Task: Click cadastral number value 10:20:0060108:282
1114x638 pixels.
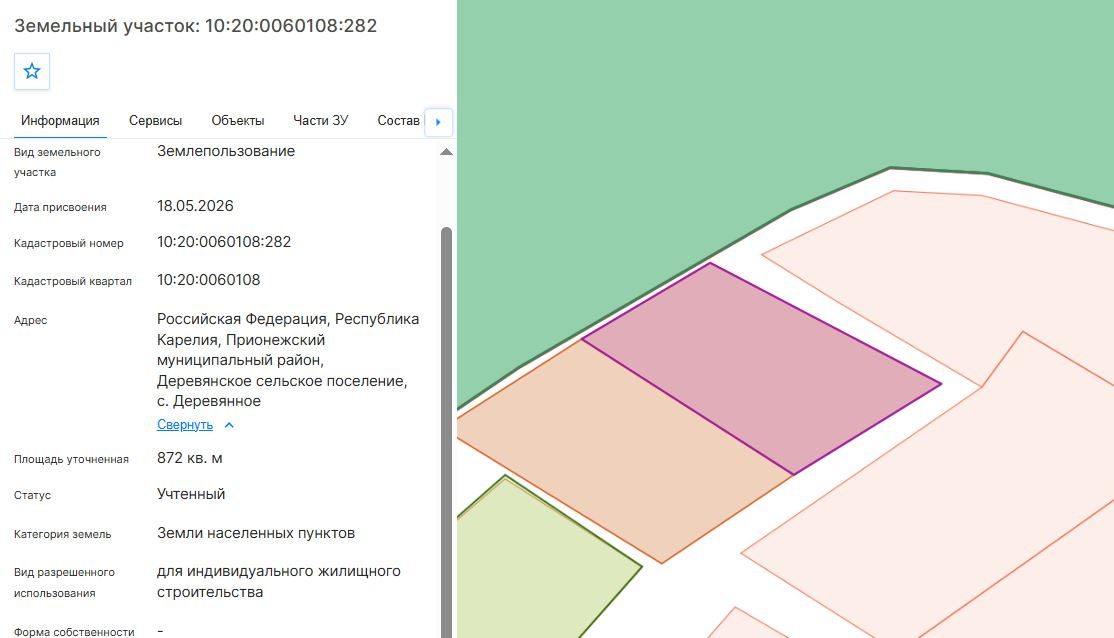Action: [x=224, y=242]
